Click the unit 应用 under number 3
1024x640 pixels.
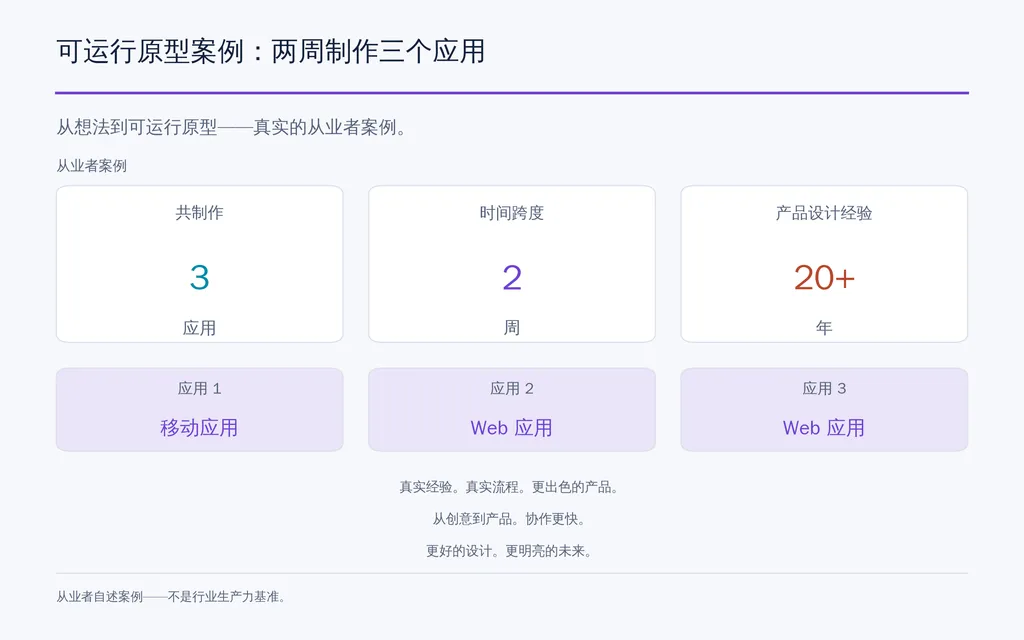tap(199, 327)
